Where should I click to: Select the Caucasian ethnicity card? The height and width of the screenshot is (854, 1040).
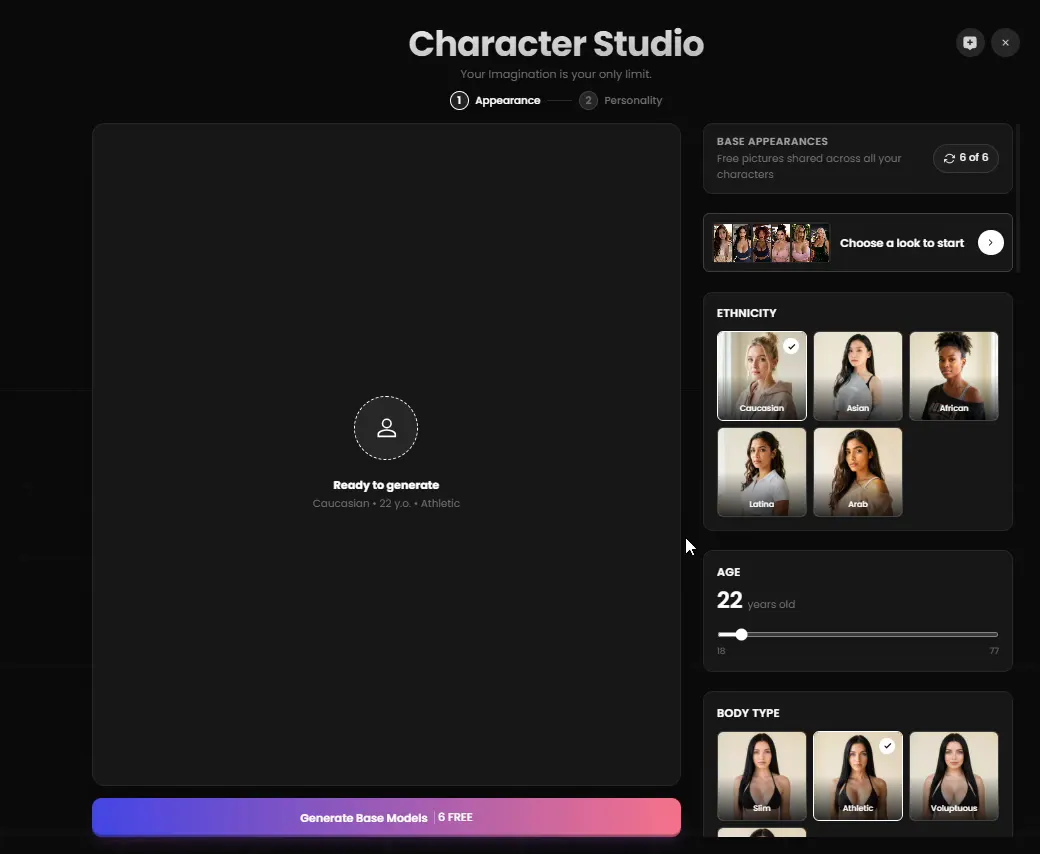[x=761, y=376]
